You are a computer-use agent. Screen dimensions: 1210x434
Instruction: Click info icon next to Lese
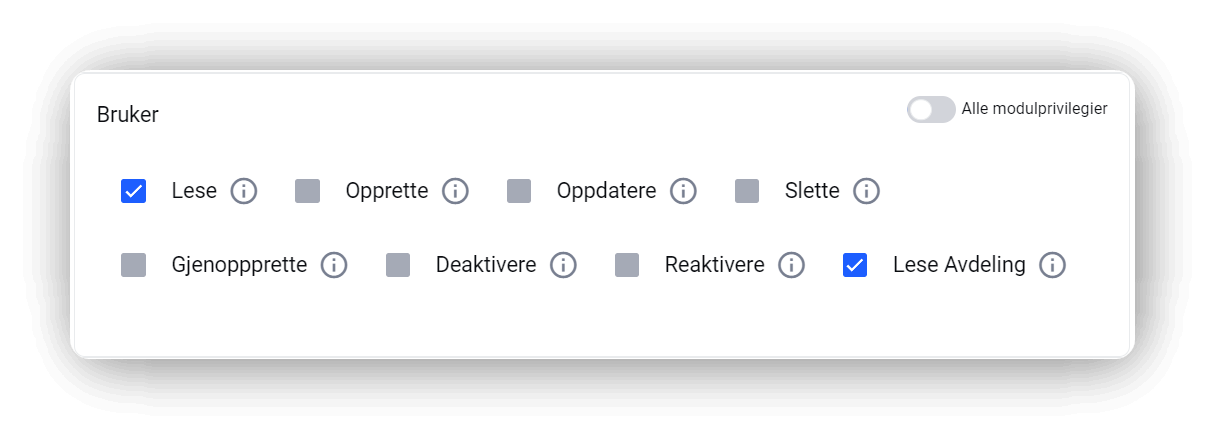244,191
